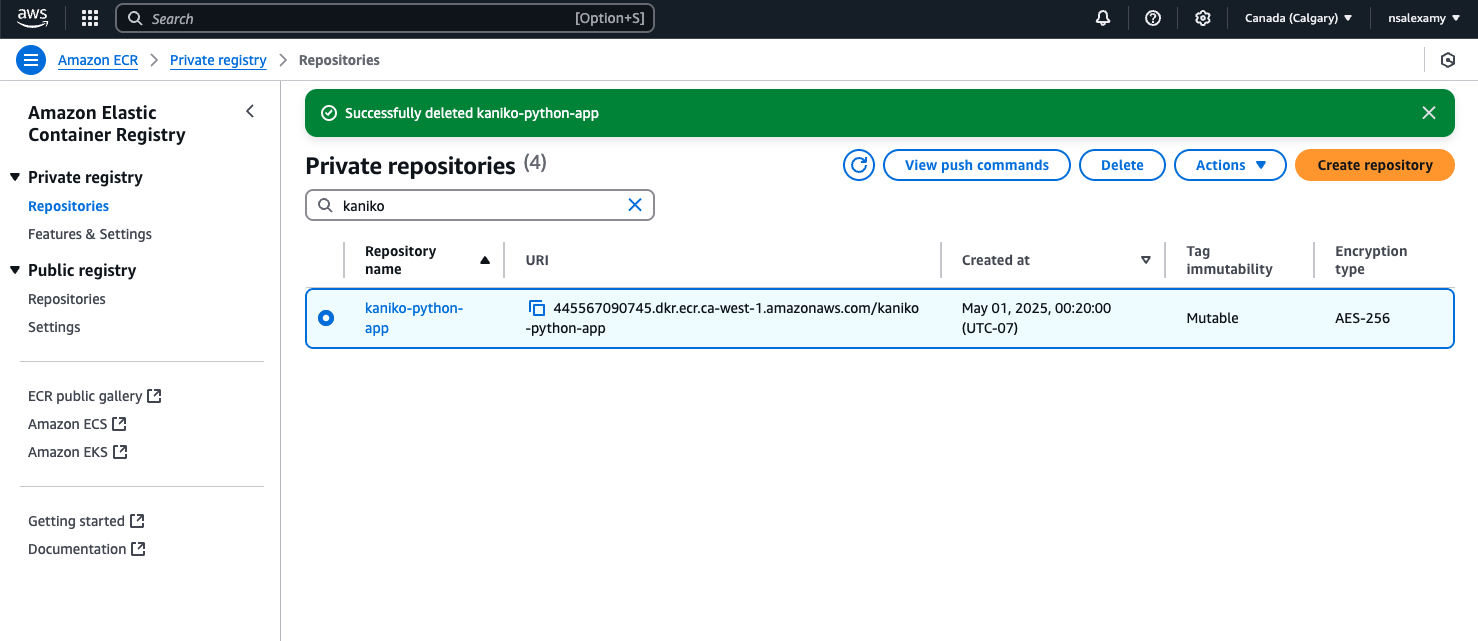Click the Delete button

tap(1122, 165)
